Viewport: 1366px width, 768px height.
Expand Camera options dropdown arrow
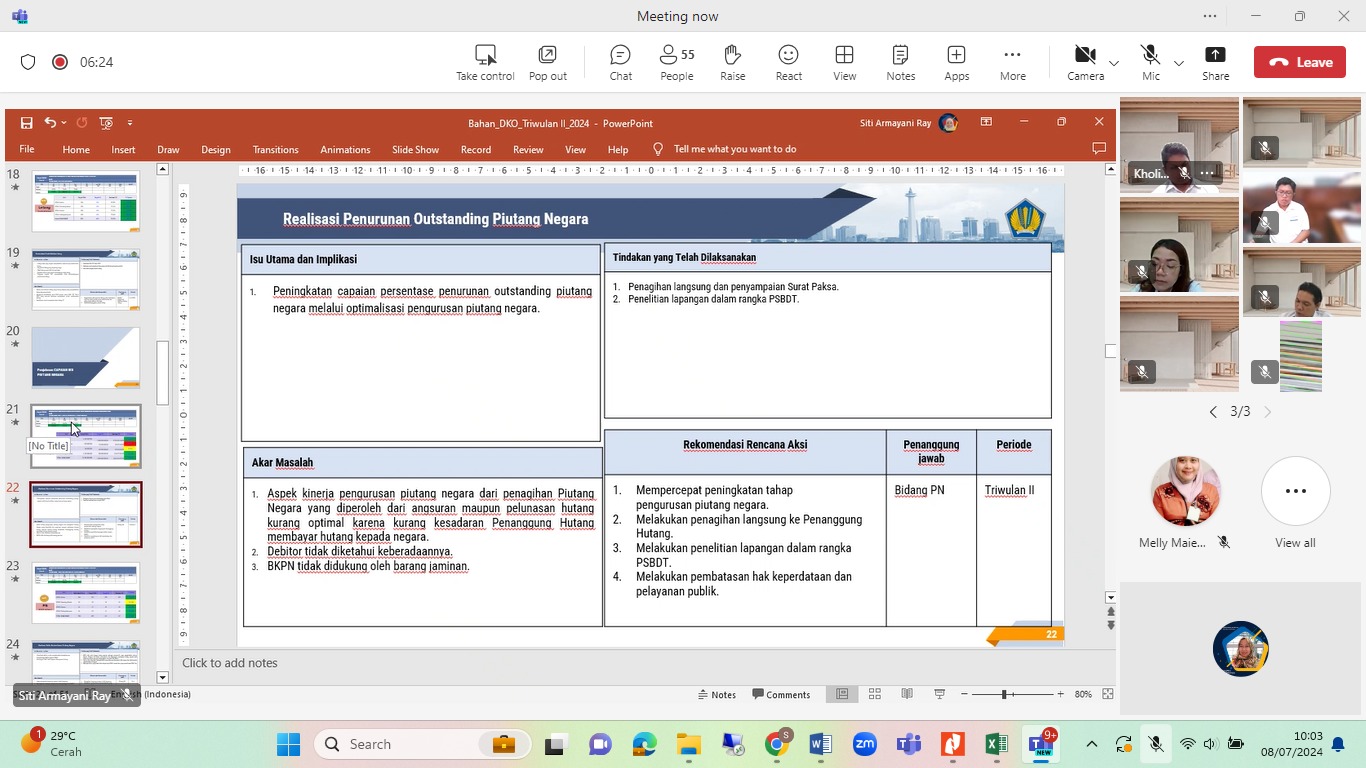pyautogui.click(x=1114, y=63)
